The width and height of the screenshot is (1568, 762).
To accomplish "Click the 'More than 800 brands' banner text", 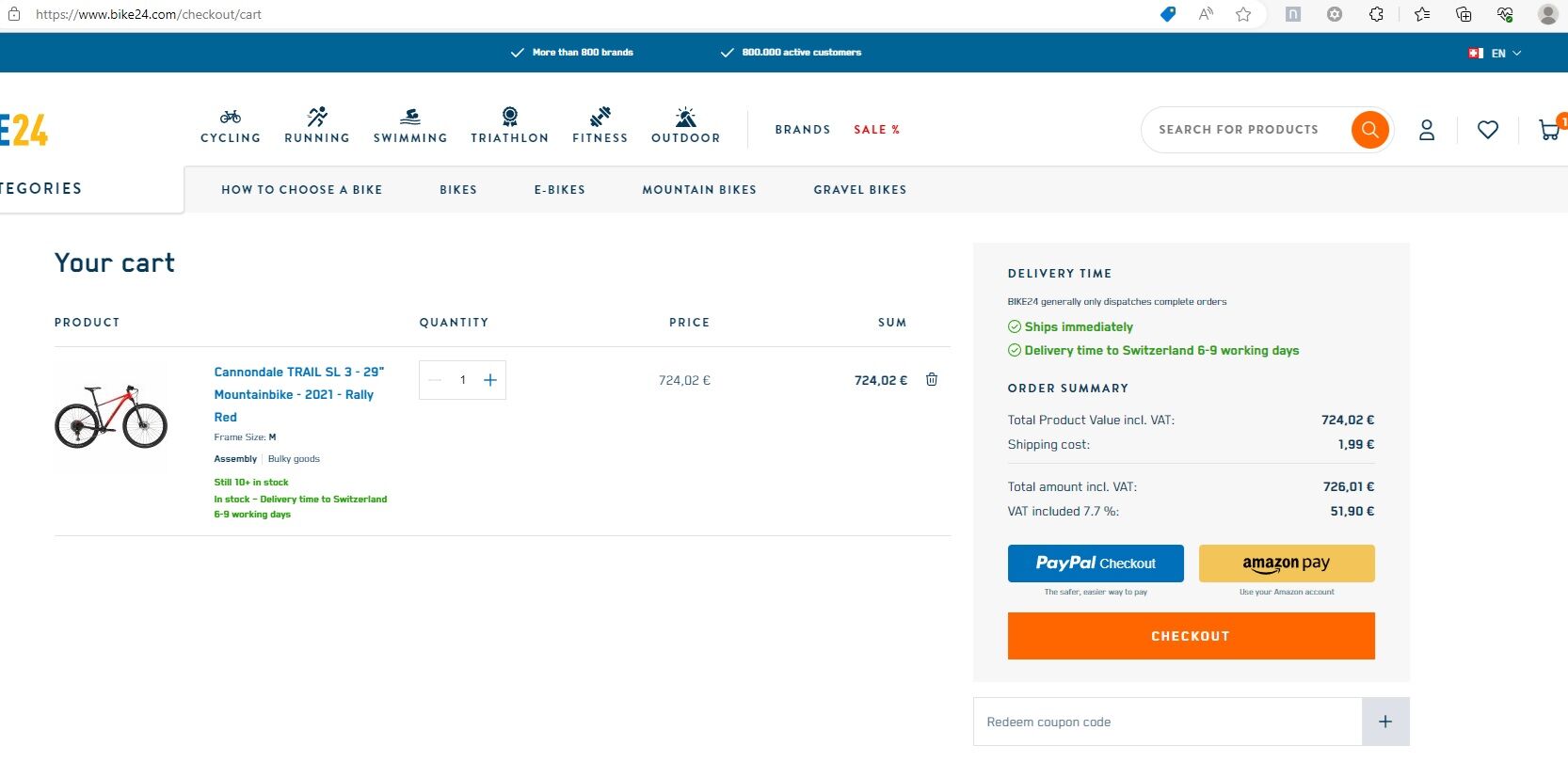I will point(583,53).
